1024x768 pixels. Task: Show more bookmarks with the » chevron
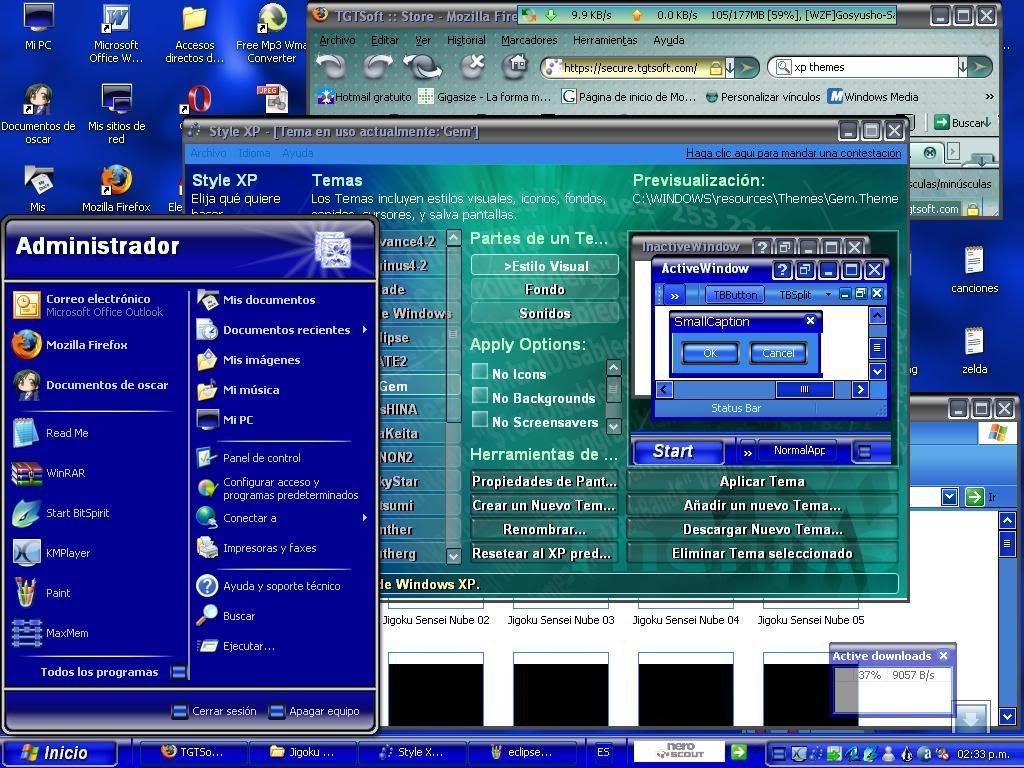pyautogui.click(x=989, y=97)
